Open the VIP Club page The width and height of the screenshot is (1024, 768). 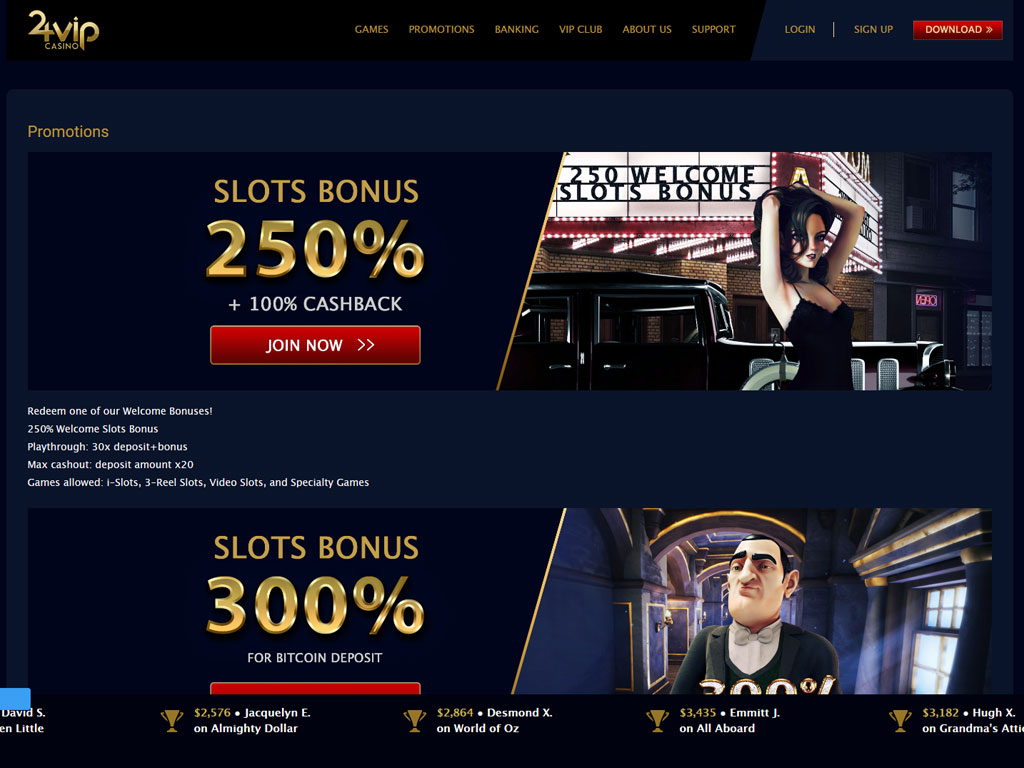point(581,29)
